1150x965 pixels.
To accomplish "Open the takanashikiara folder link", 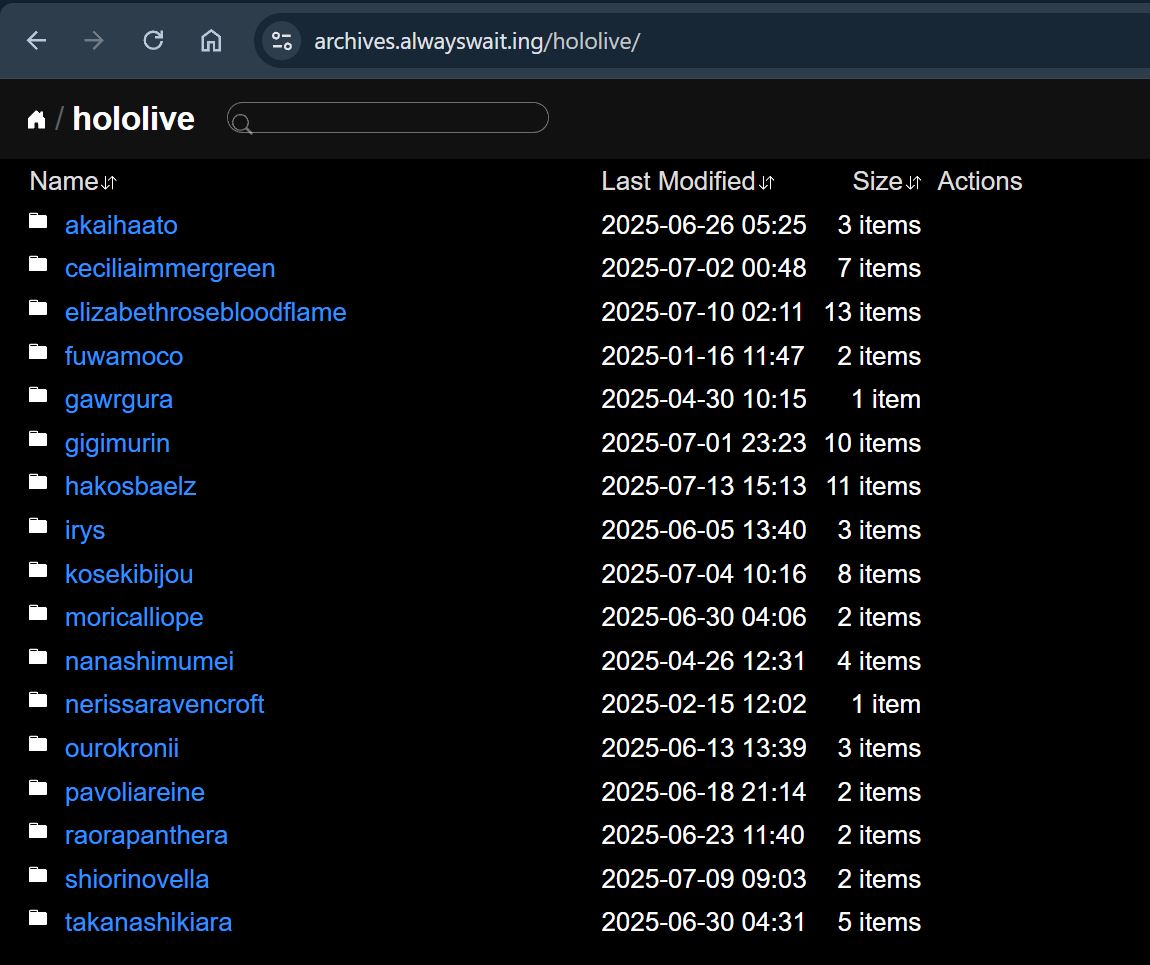I will (x=149, y=922).
